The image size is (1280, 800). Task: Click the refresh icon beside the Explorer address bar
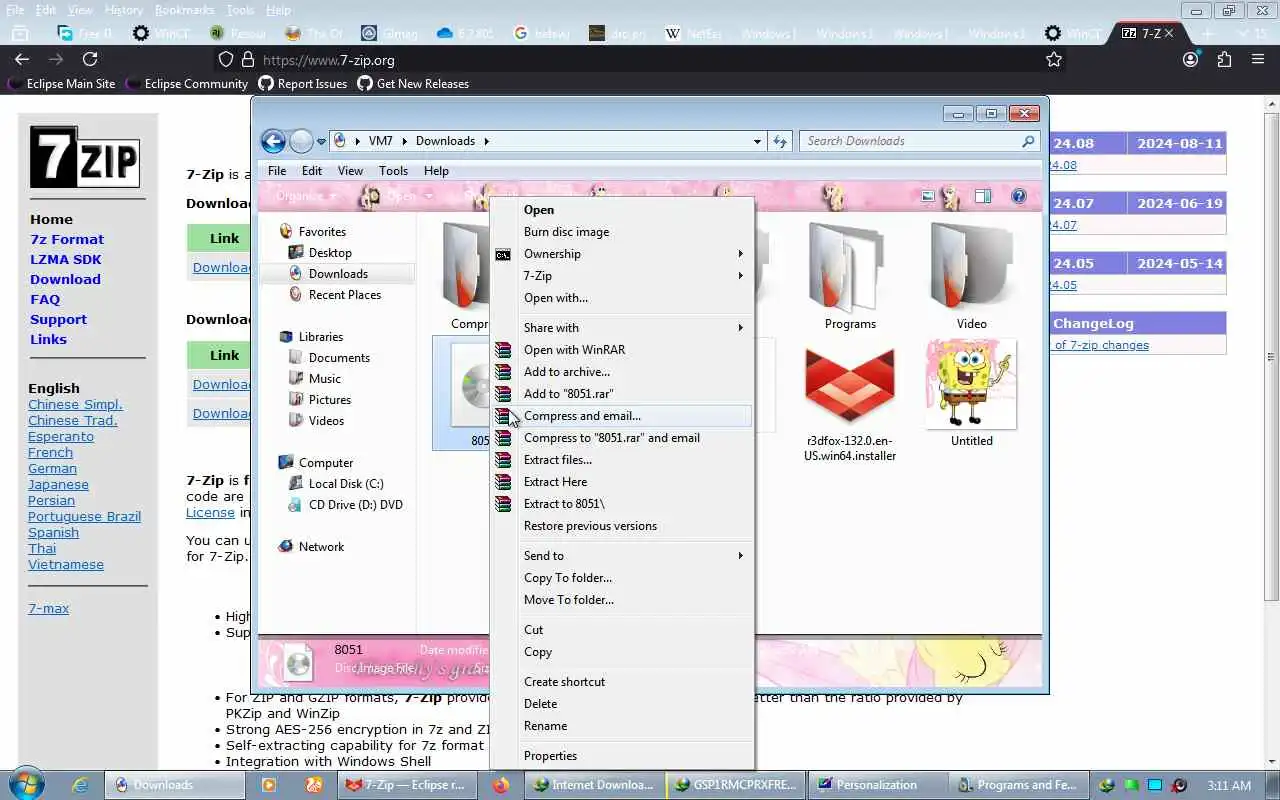(780, 141)
